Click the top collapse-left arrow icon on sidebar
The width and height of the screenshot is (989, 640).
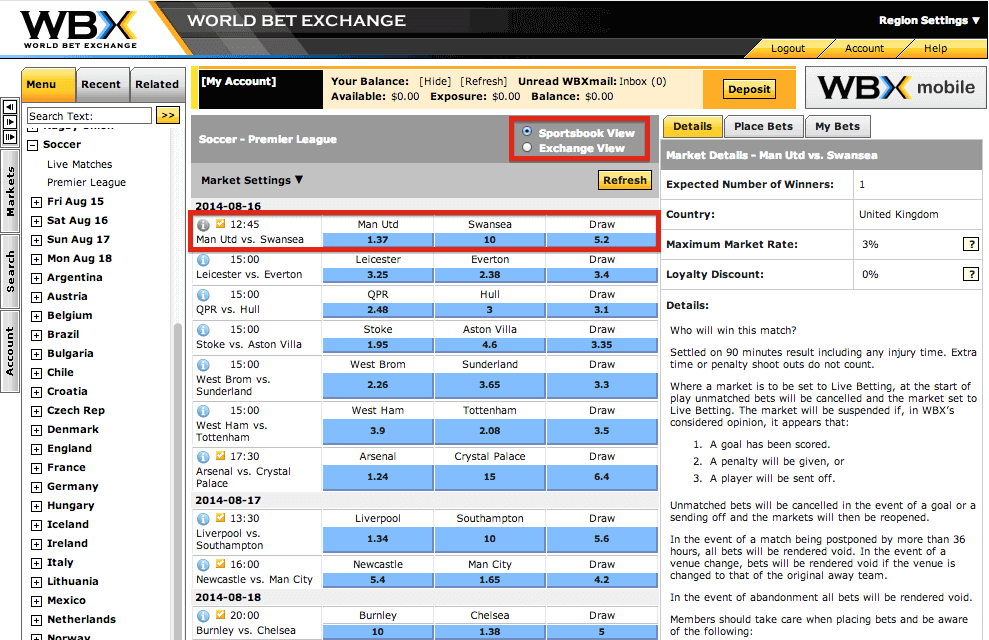click(11, 107)
